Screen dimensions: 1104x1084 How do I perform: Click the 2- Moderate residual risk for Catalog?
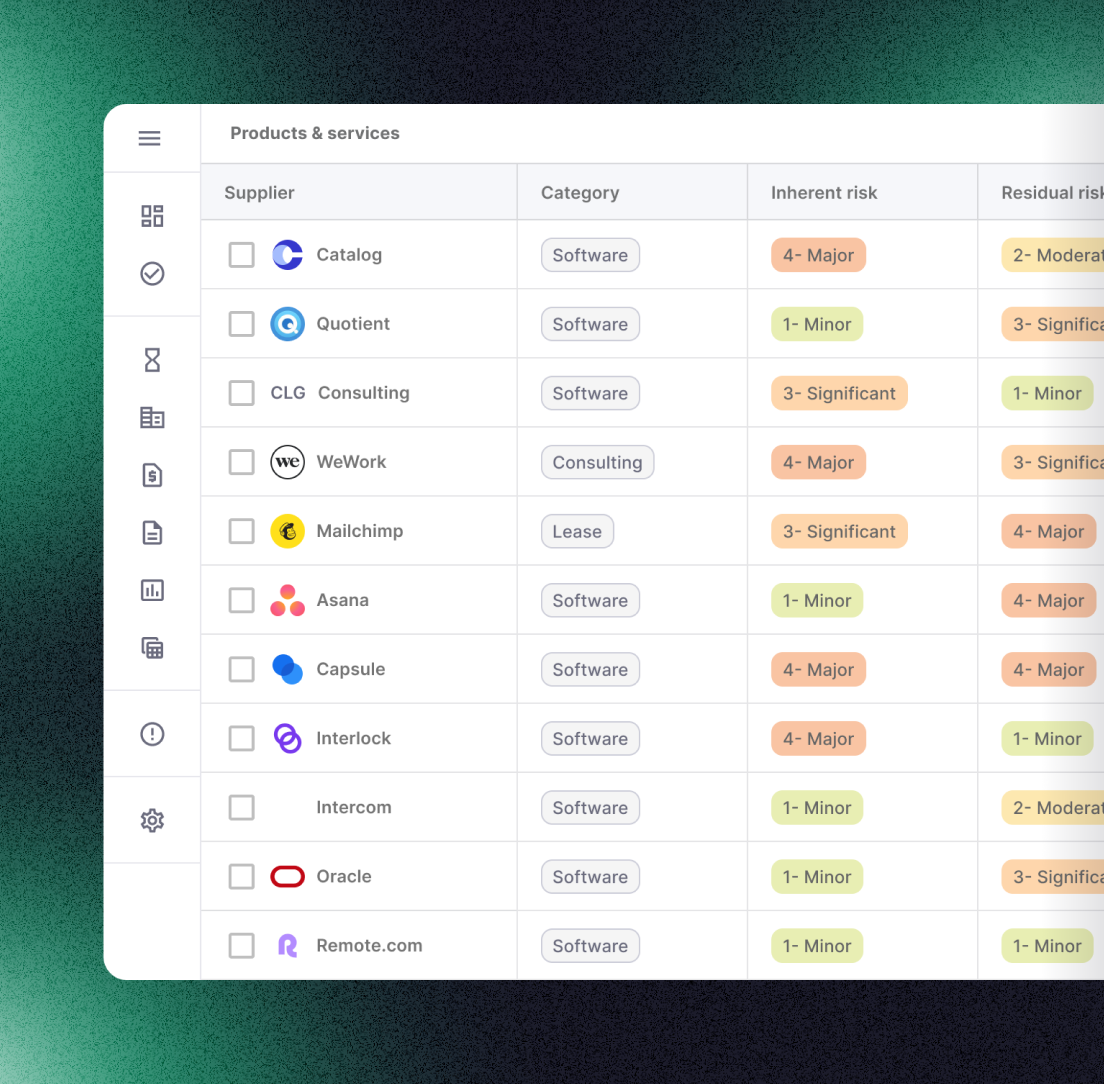coord(1053,255)
